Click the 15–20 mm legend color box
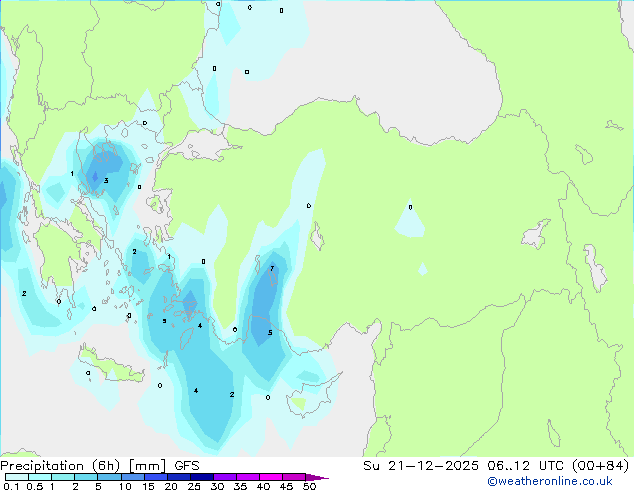The width and height of the screenshot is (634, 490). point(156,477)
